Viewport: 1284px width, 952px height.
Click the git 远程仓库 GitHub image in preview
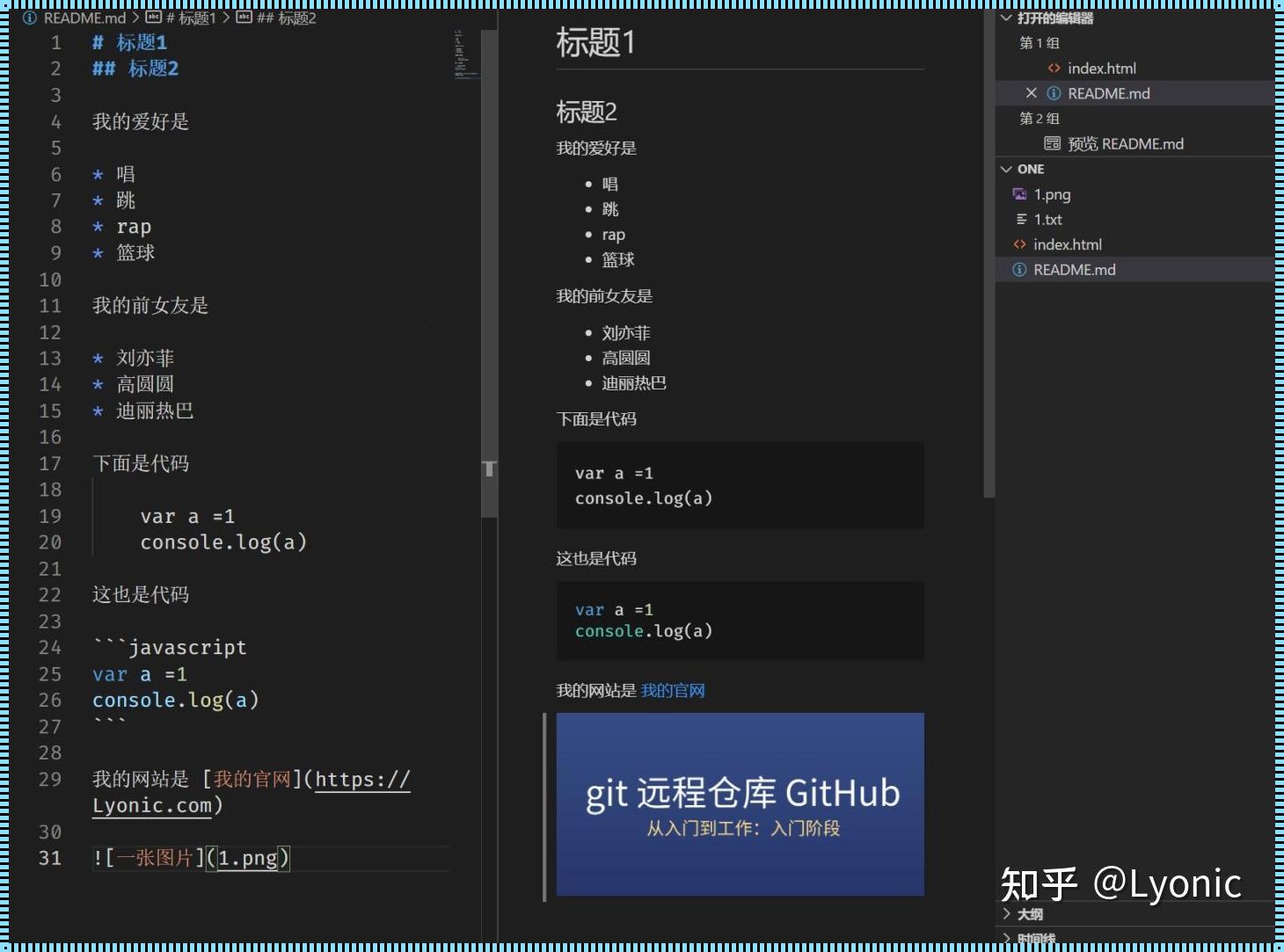pos(740,804)
